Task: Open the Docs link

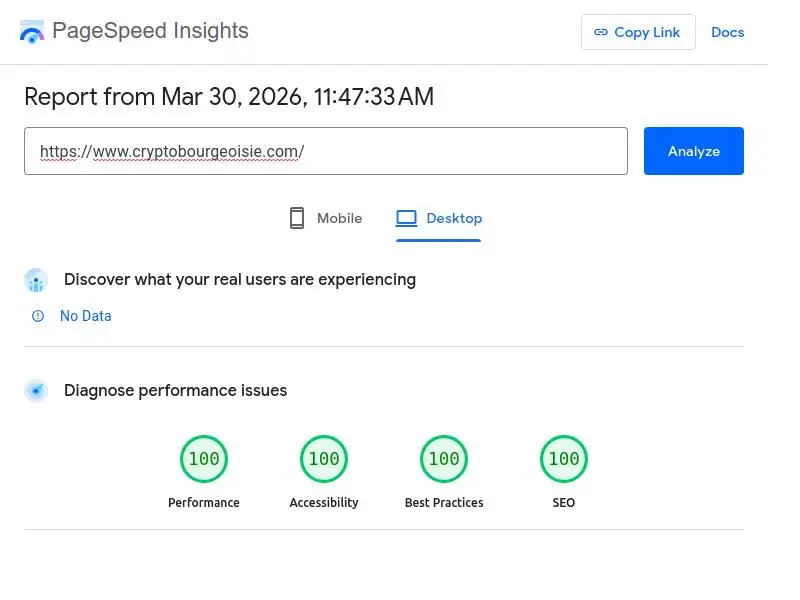Action: point(727,32)
